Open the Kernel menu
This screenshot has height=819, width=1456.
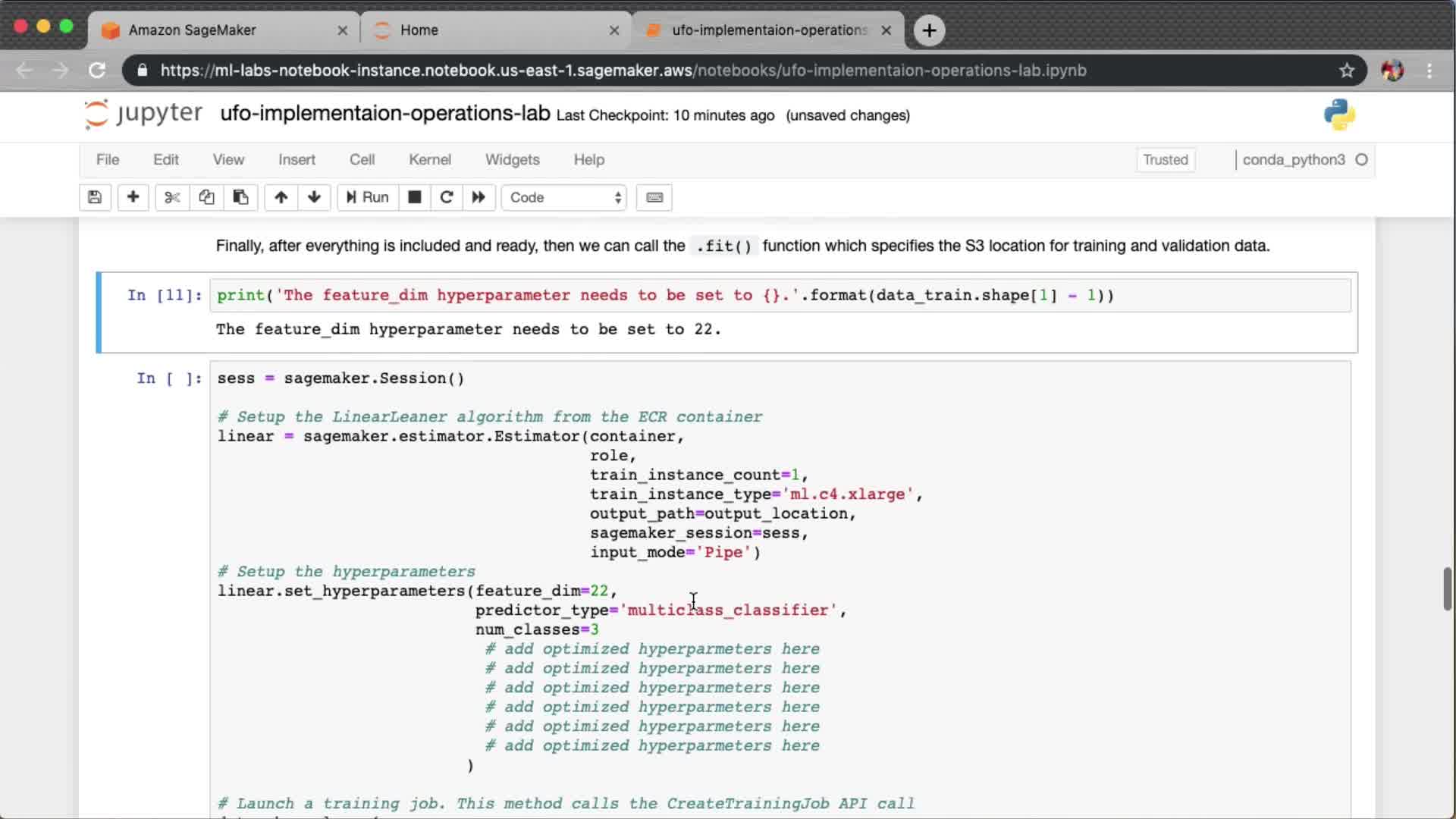pos(430,160)
